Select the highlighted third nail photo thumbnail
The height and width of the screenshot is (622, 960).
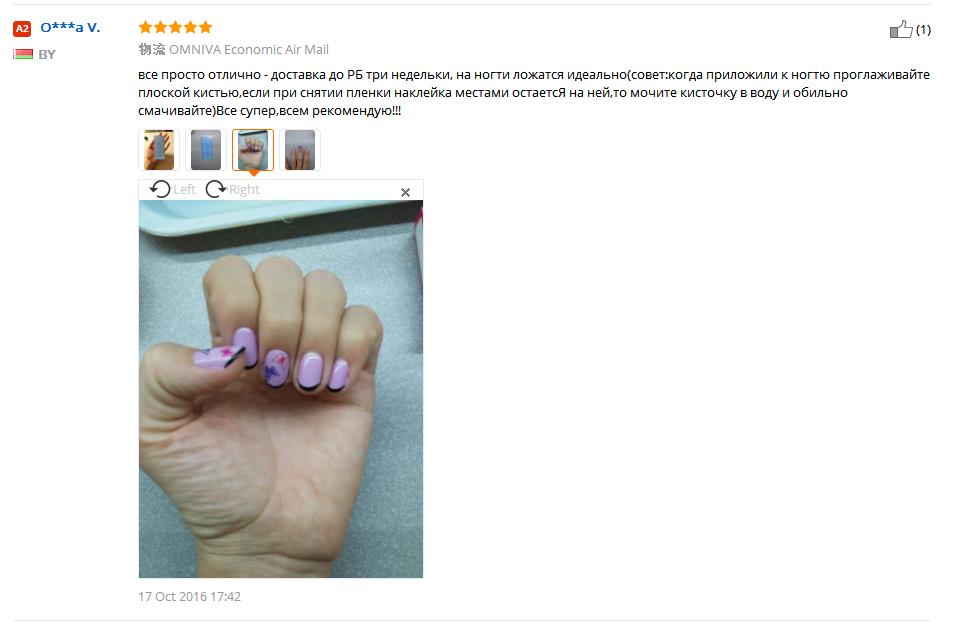tap(253, 150)
